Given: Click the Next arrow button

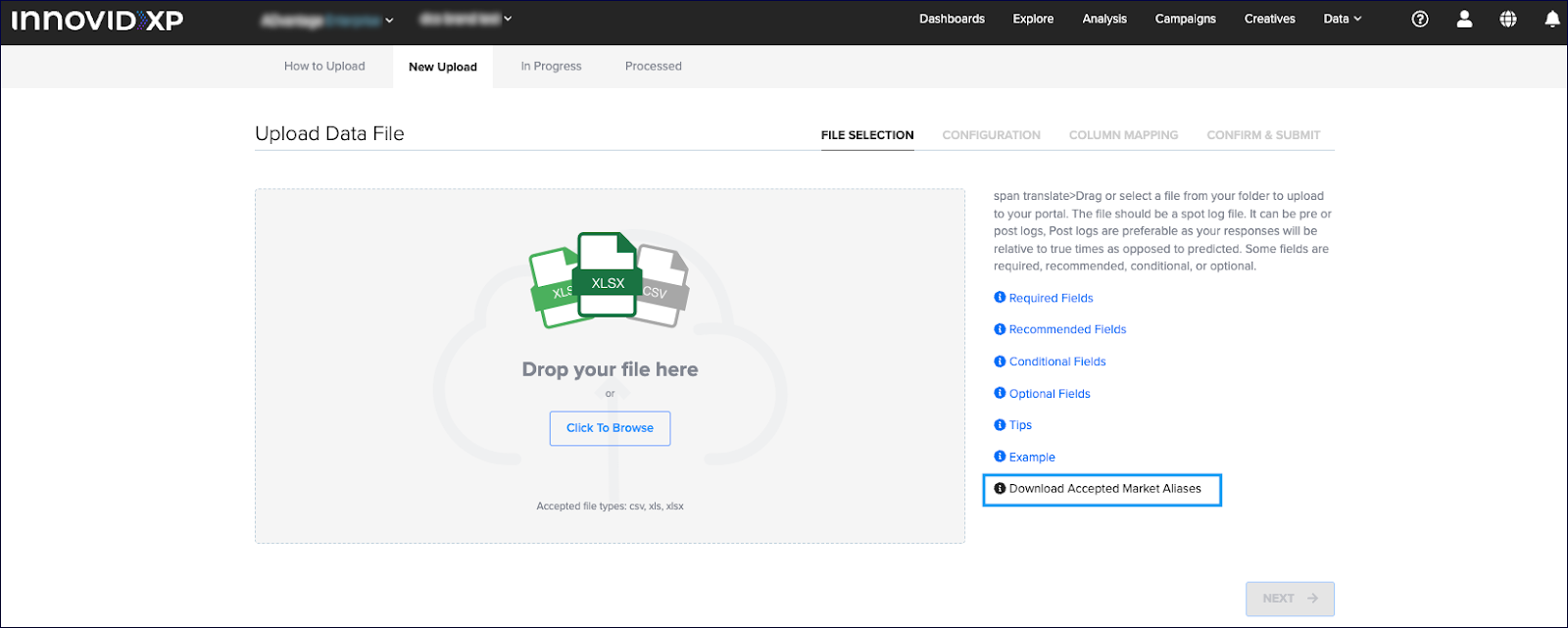Looking at the screenshot, I should click(1290, 599).
